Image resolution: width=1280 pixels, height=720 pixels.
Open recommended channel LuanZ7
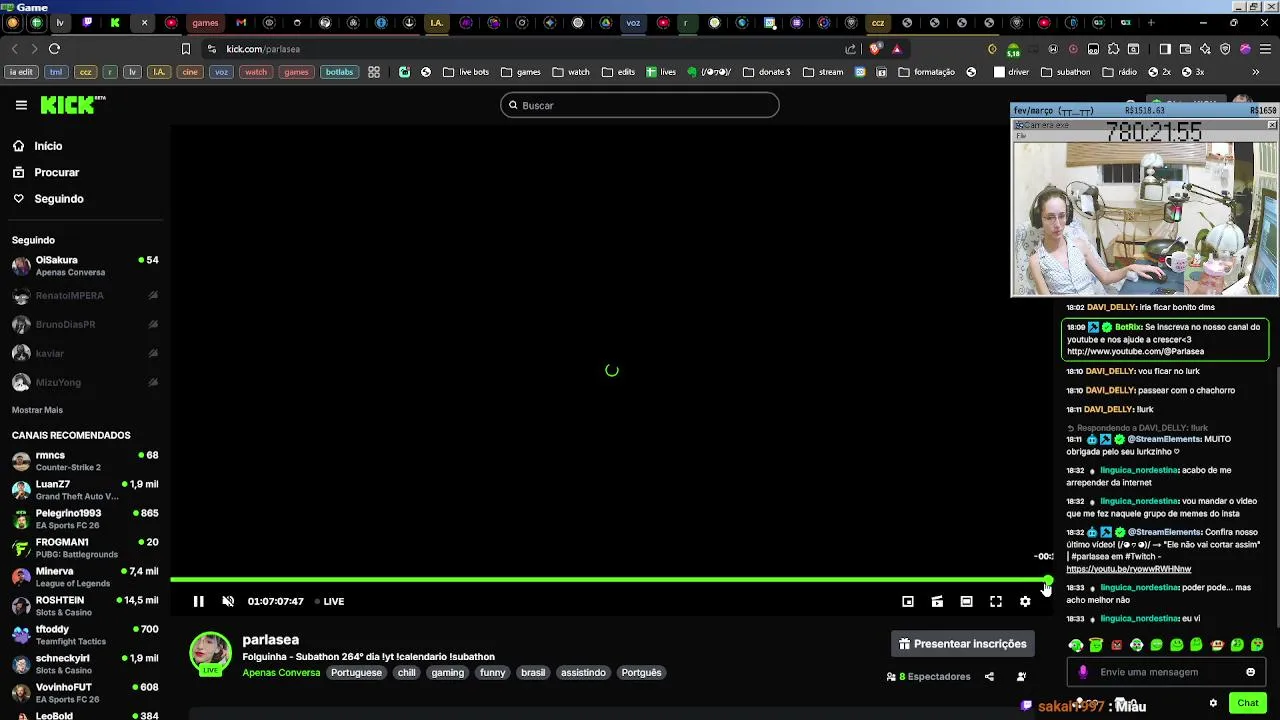tap(85, 490)
